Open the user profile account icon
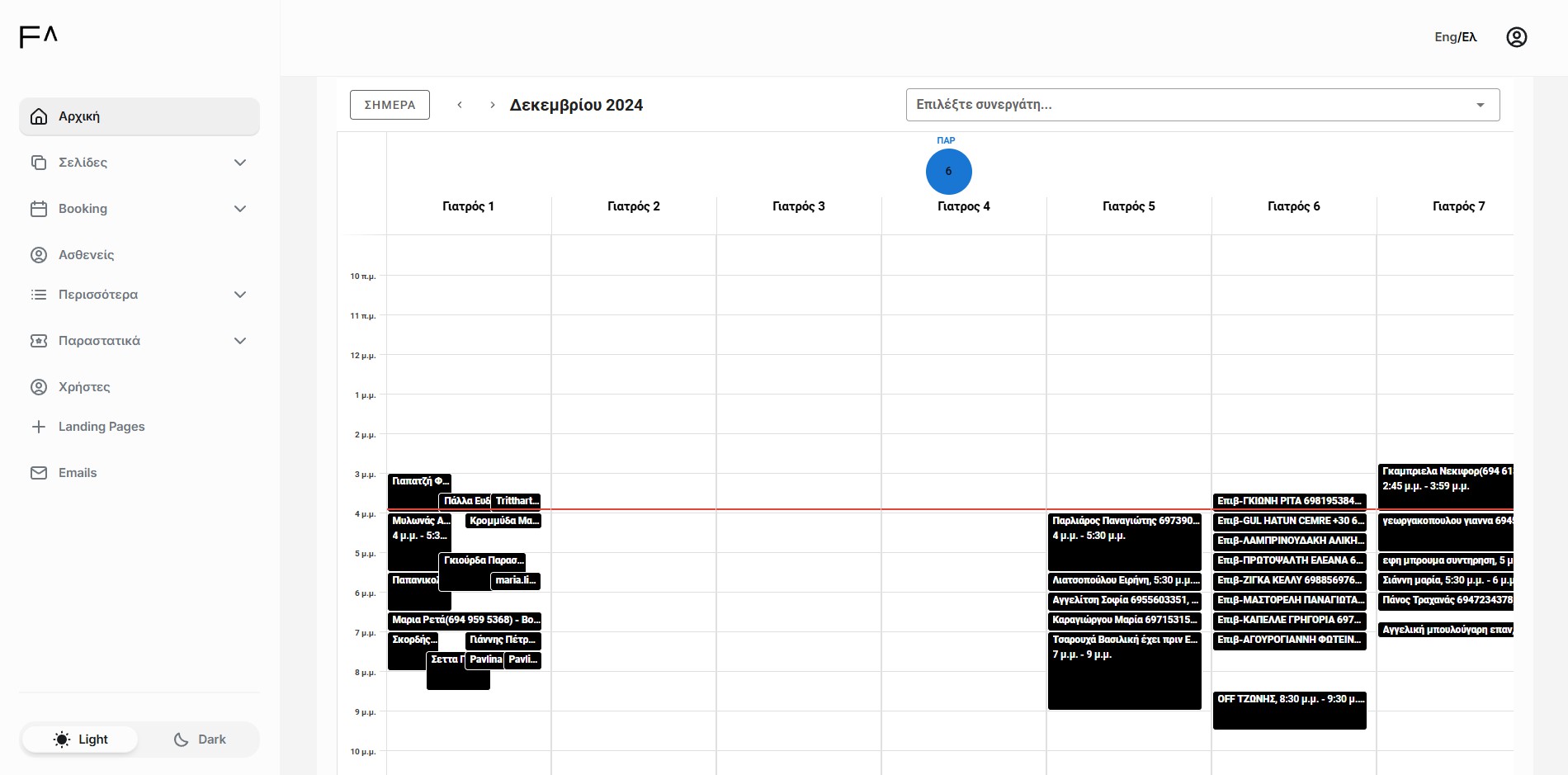The height and width of the screenshot is (775, 1568). [x=1516, y=37]
